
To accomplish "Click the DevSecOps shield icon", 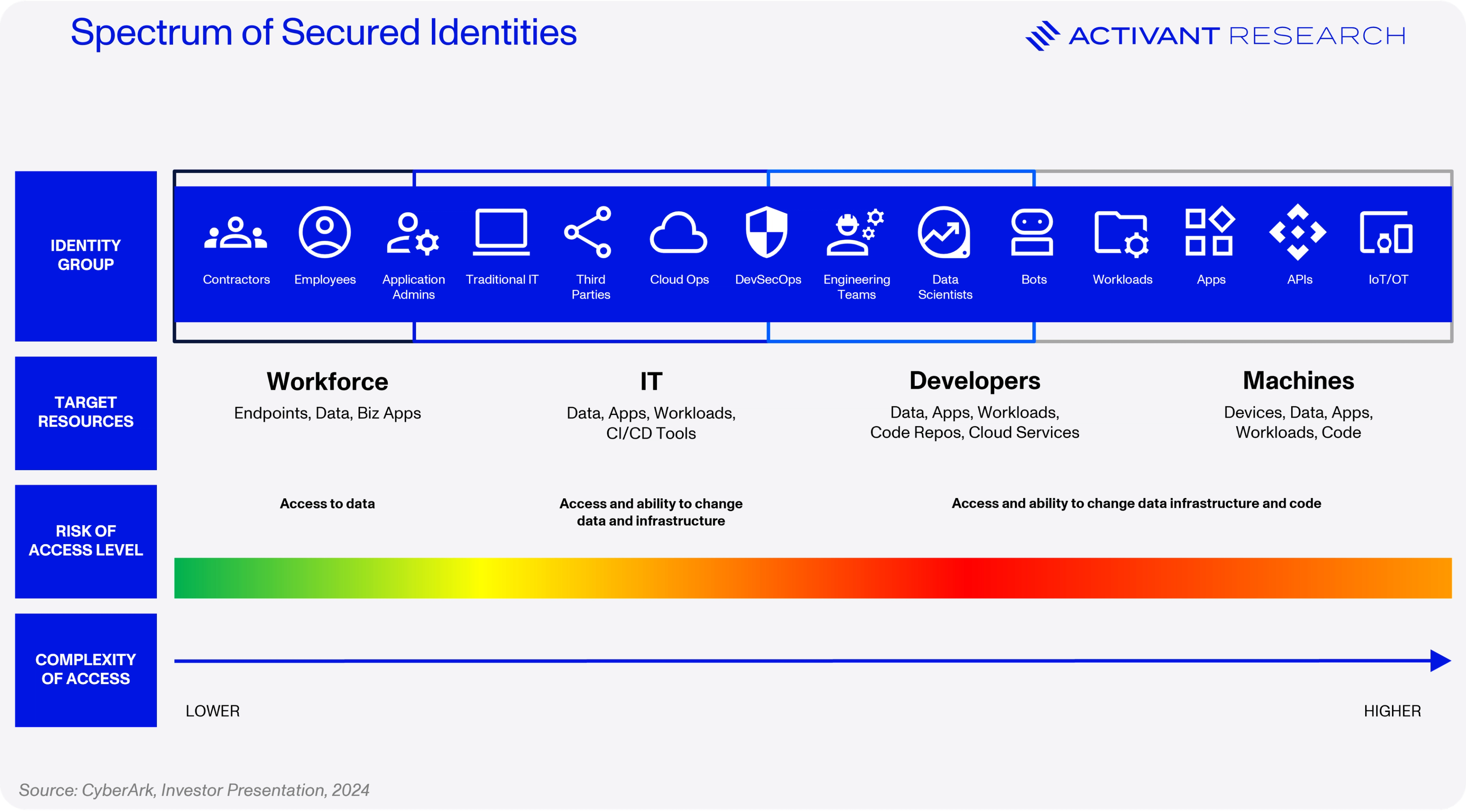I will [767, 232].
